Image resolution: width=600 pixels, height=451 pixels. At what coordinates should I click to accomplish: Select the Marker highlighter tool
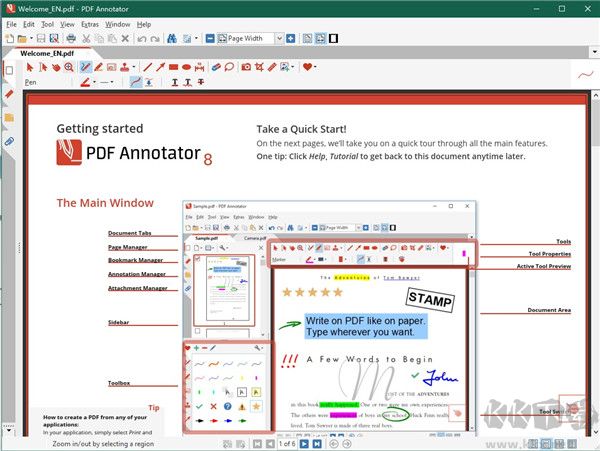99,67
